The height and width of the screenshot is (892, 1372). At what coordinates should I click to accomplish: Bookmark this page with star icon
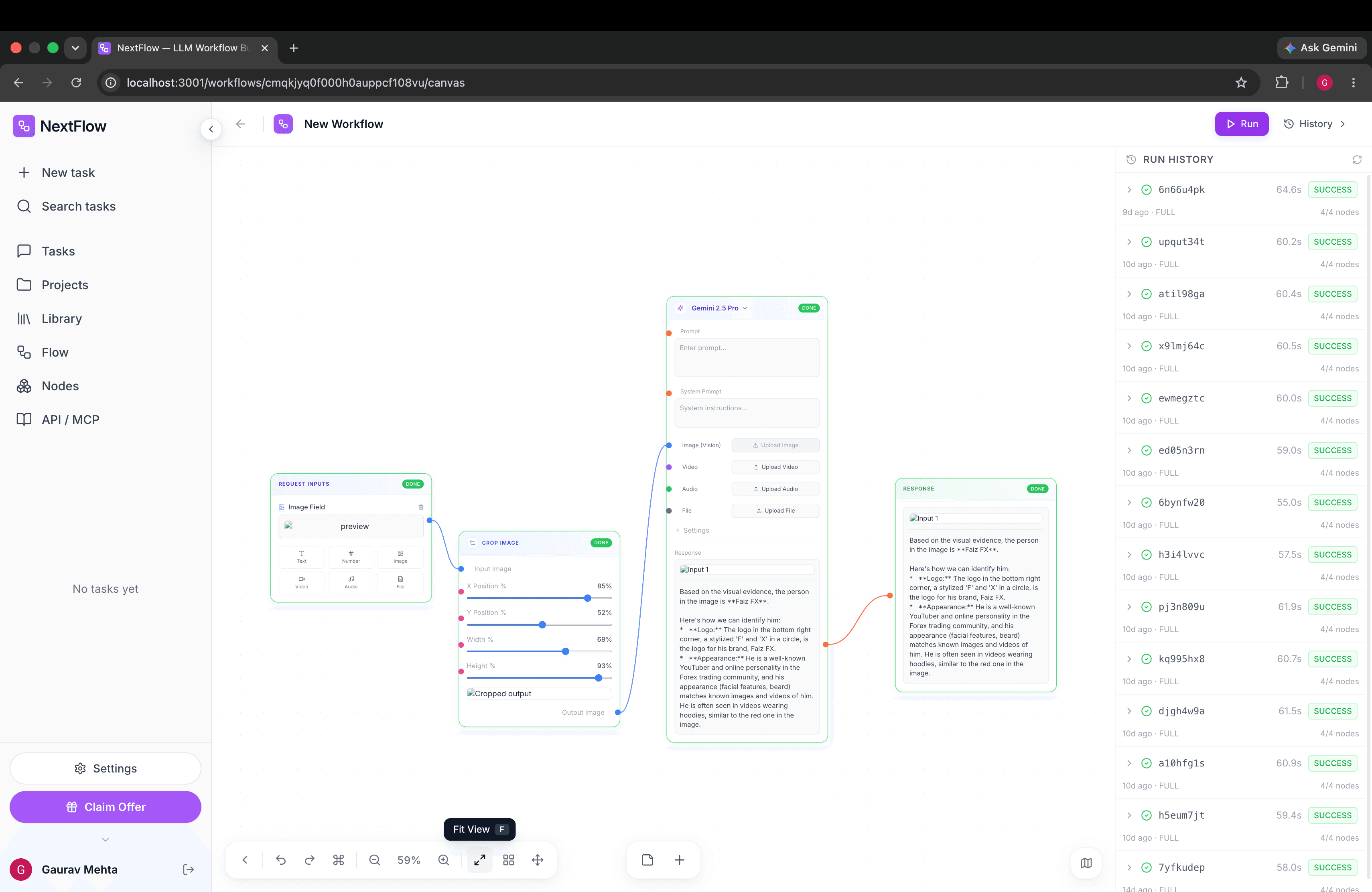click(x=1241, y=82)
